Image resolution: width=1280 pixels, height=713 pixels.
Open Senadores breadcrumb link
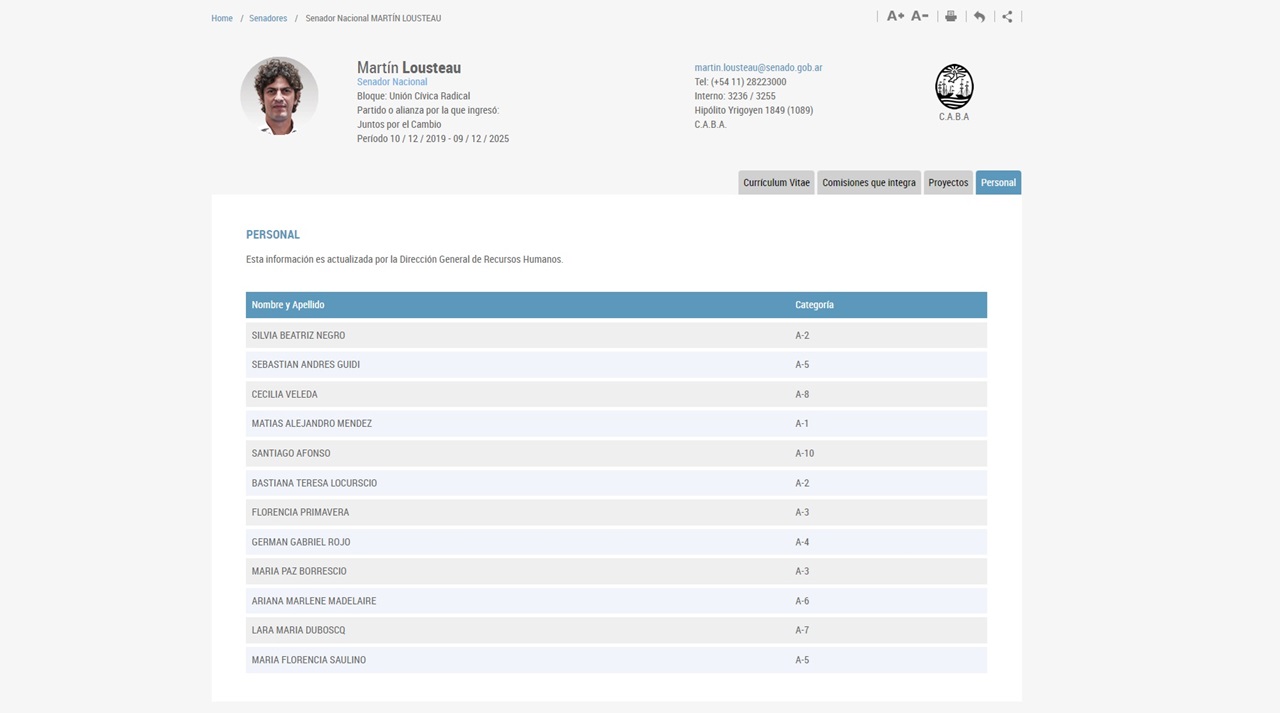(268, 18)
